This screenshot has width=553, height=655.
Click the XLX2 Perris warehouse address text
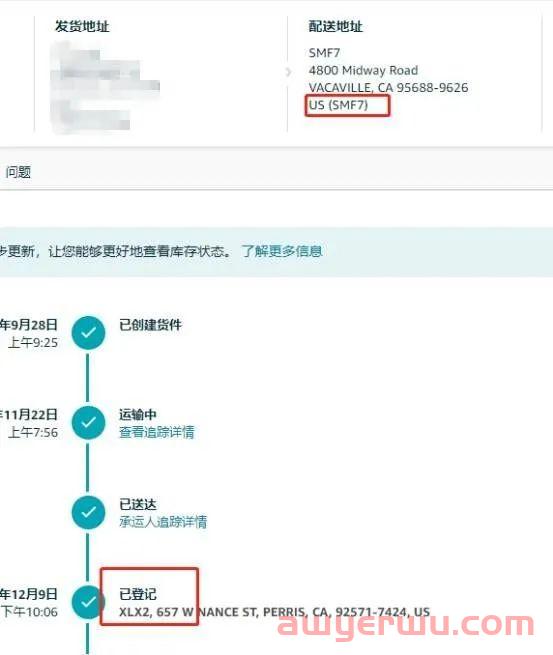pos(274,612)
